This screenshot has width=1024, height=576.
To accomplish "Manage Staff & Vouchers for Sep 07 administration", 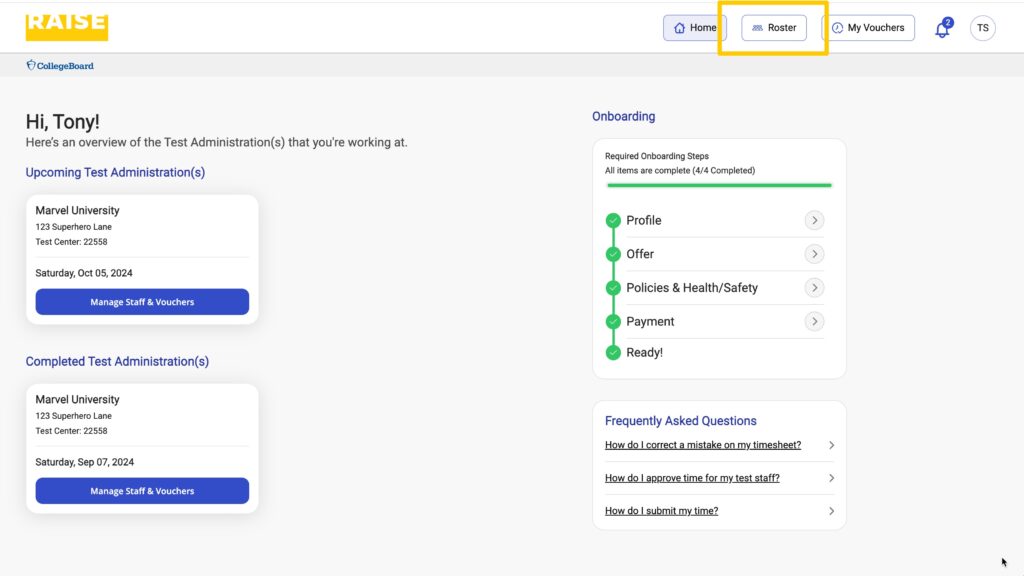I will pyautogui.click(x=142, y=491).
